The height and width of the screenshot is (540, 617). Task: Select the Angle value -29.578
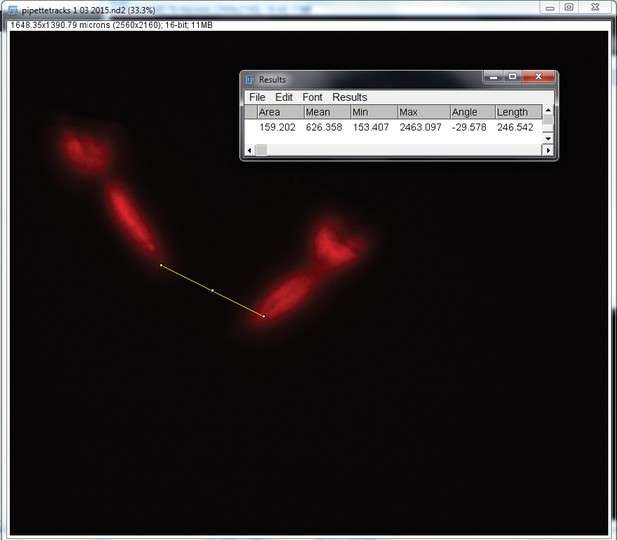pos(469,128)
